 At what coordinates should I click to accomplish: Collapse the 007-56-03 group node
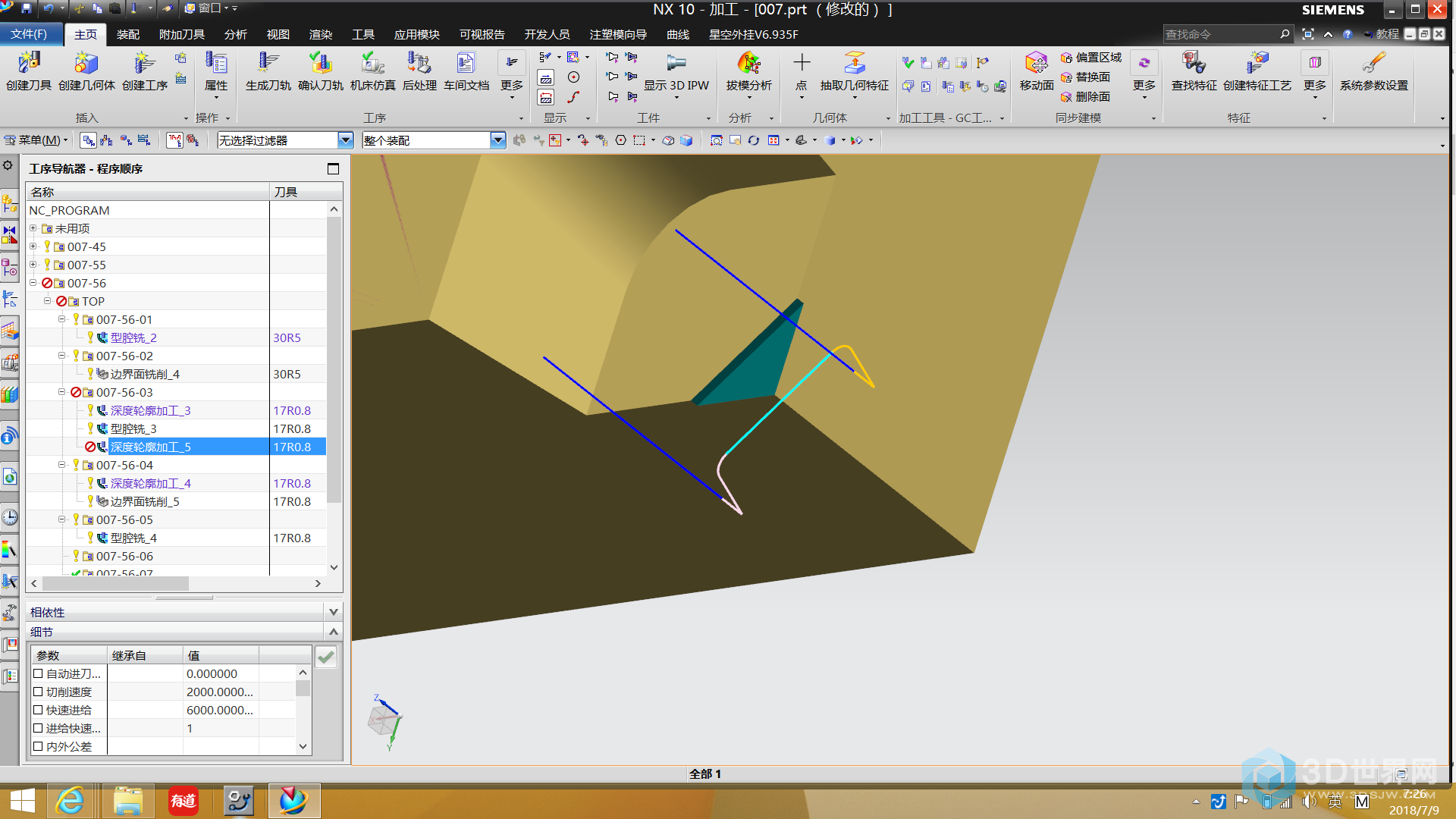[62, 392]
